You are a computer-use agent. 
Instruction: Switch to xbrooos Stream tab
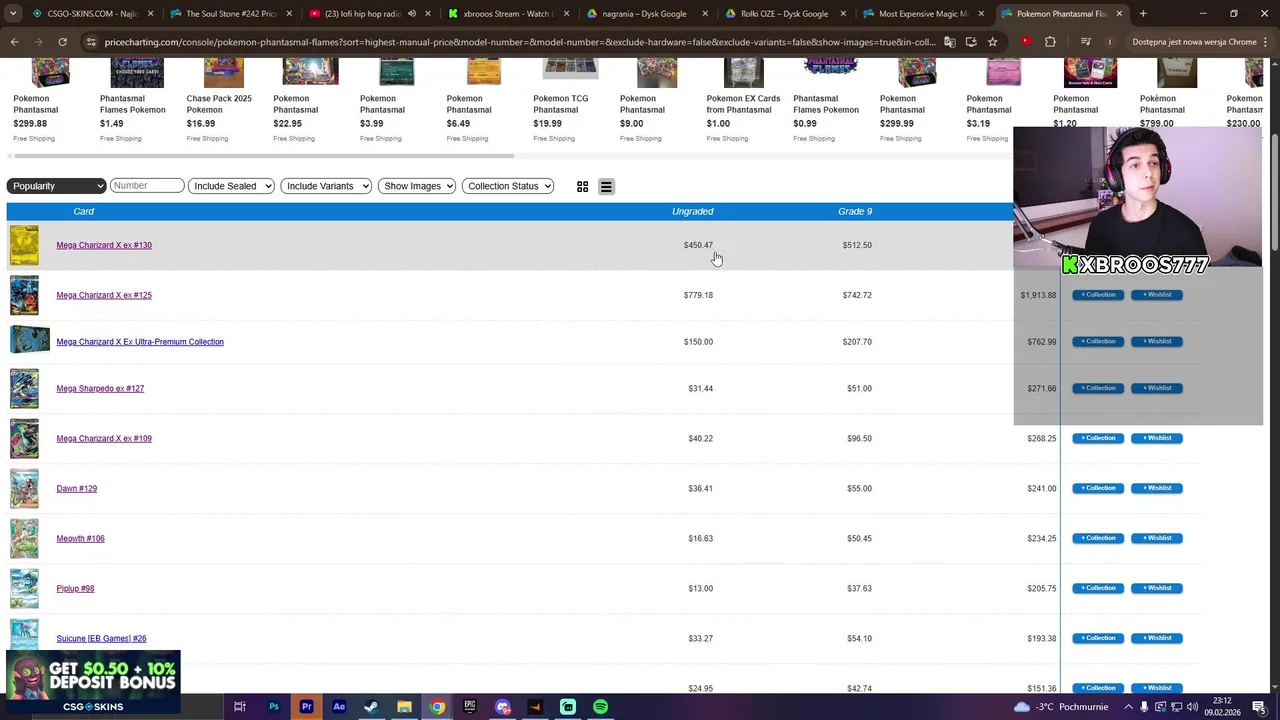coord(506,14)
